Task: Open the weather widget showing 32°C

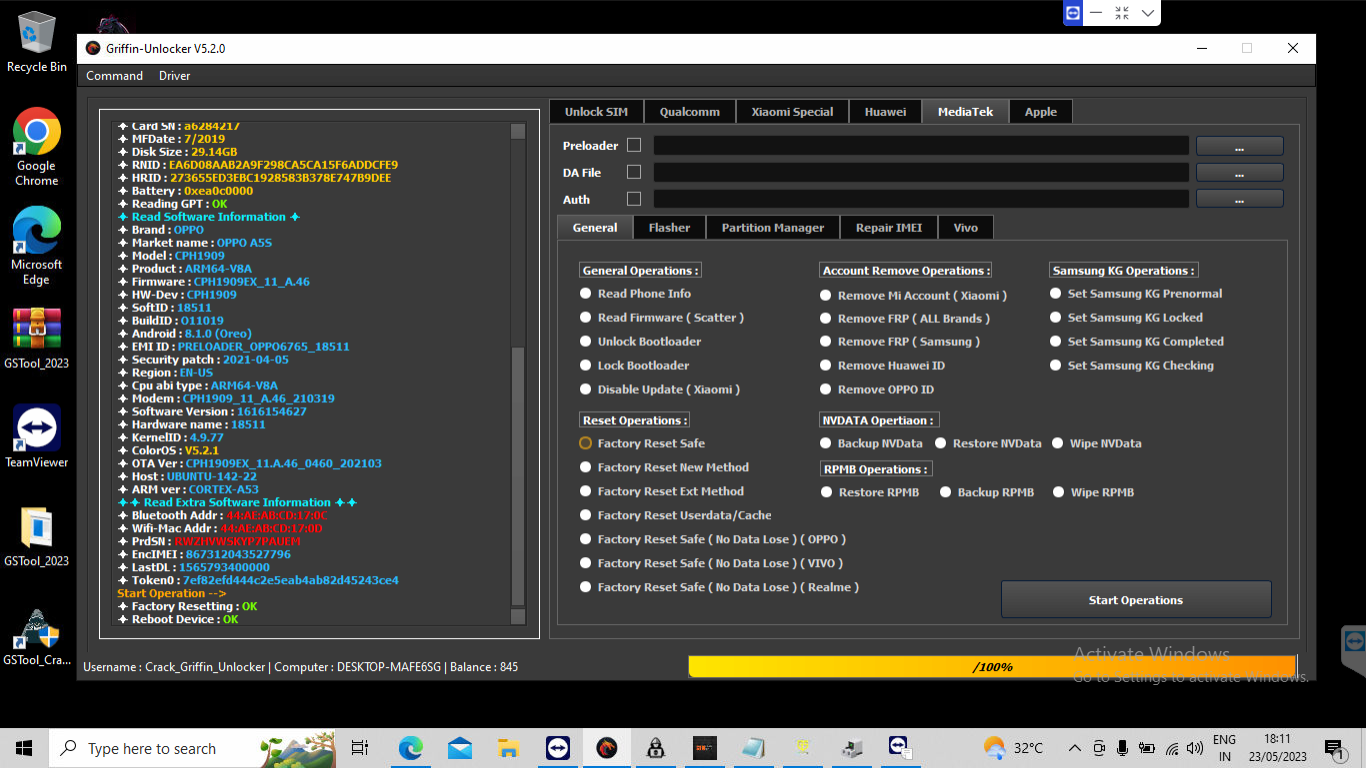Action: click(x=1013, y=748)
